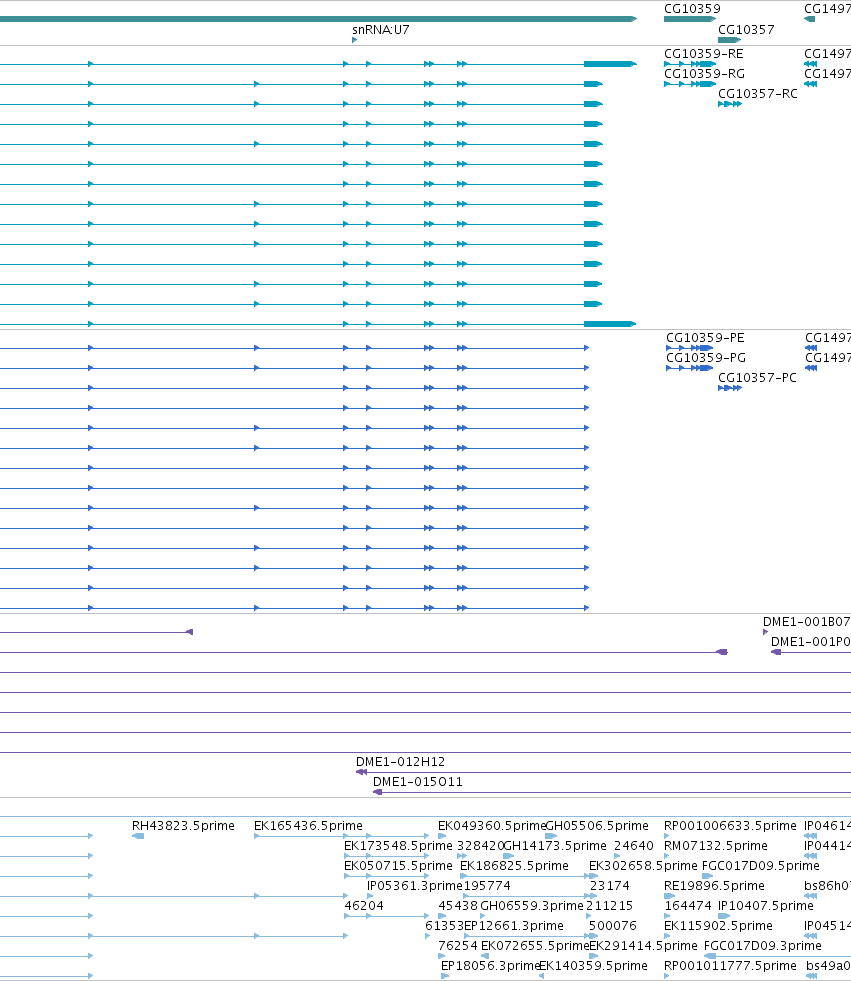Click the 45438 feature label
Viewport: 851px width, 981px height.
[458, 906]
